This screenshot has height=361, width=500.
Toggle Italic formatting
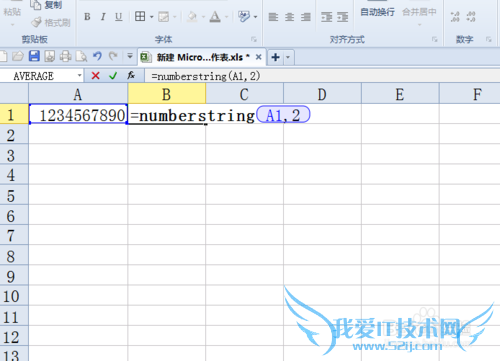[103, 17]
